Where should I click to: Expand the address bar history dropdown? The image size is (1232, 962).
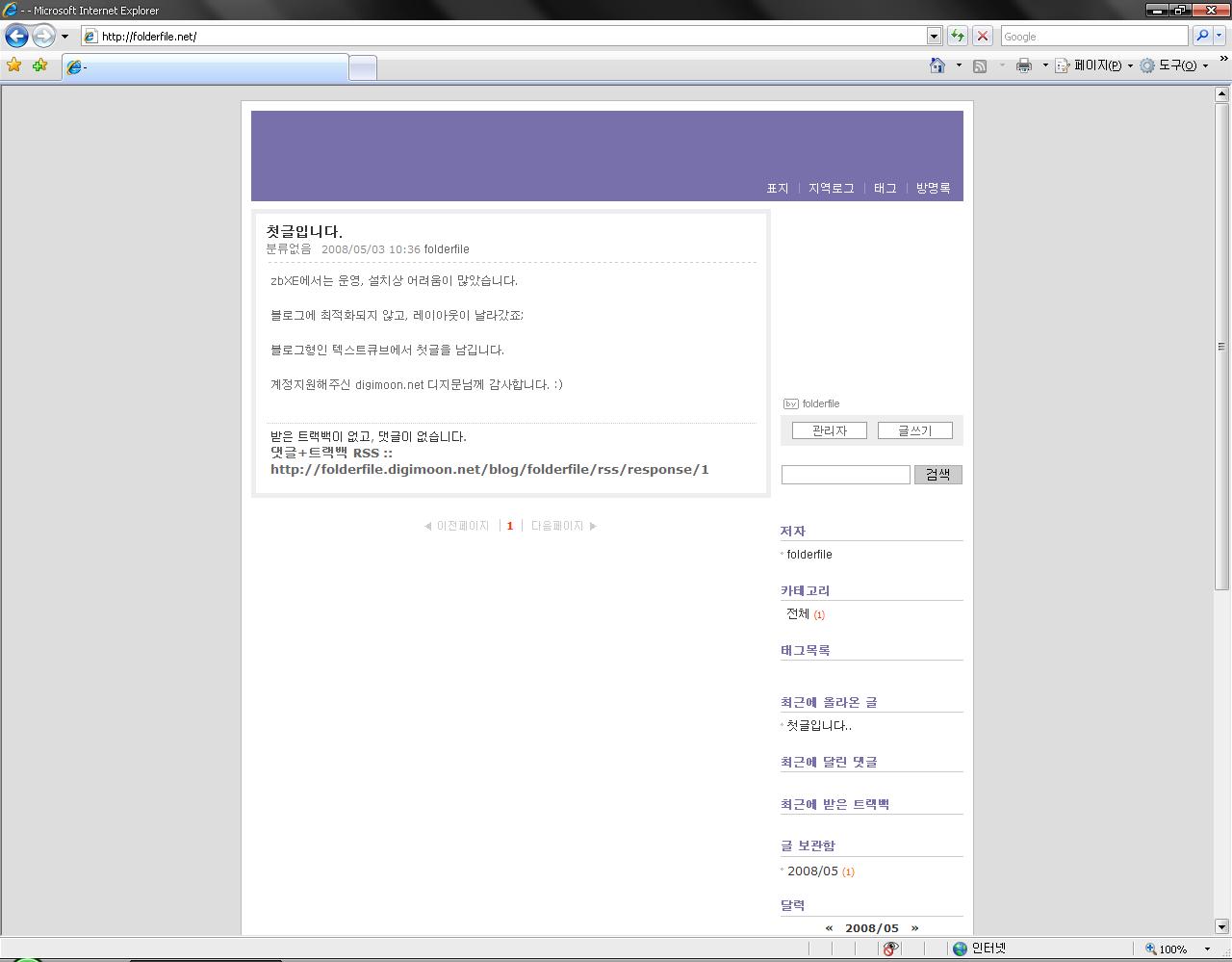click(933, 37)
